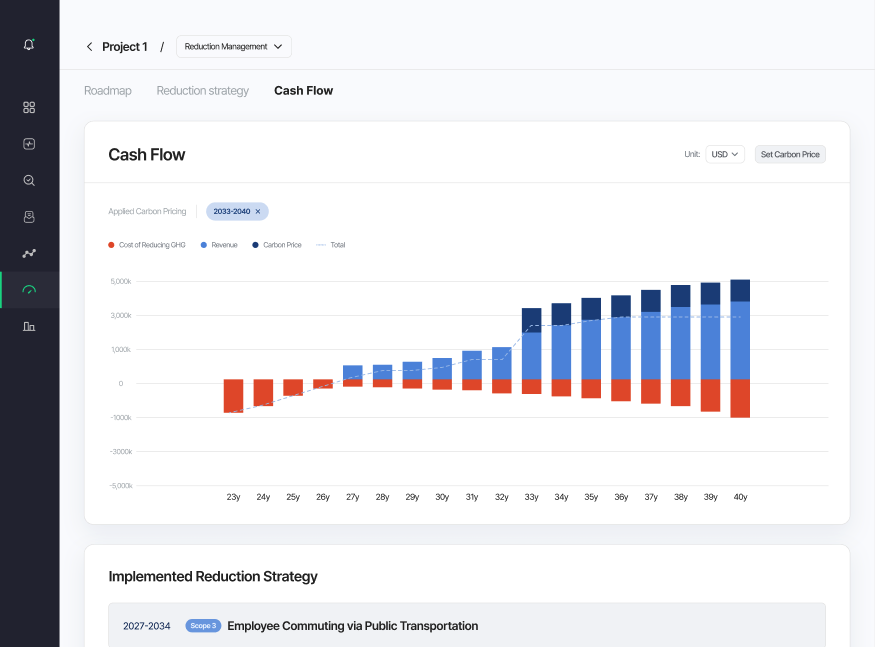This screenshot has width=875, height=647.
Task: Open the notifications bell icon
Action: click(29, 44)
